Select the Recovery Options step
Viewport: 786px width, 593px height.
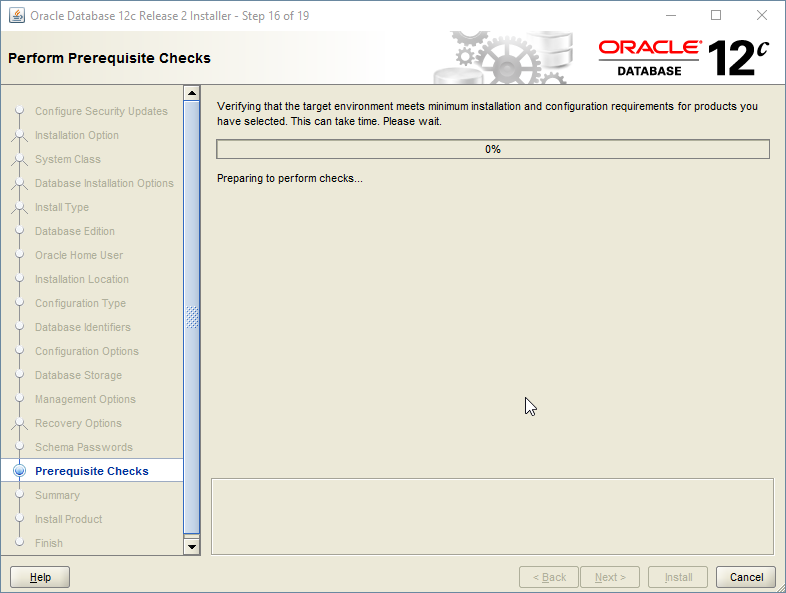point(78,424)
